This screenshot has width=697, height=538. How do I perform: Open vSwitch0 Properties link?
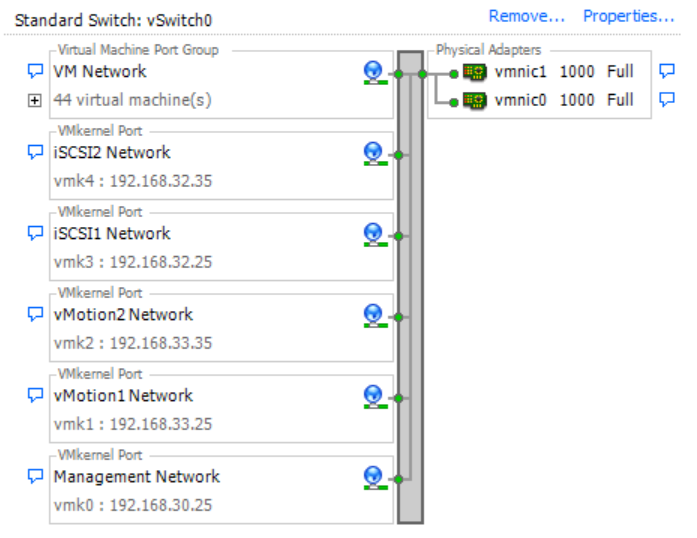[x=629, y=16]
